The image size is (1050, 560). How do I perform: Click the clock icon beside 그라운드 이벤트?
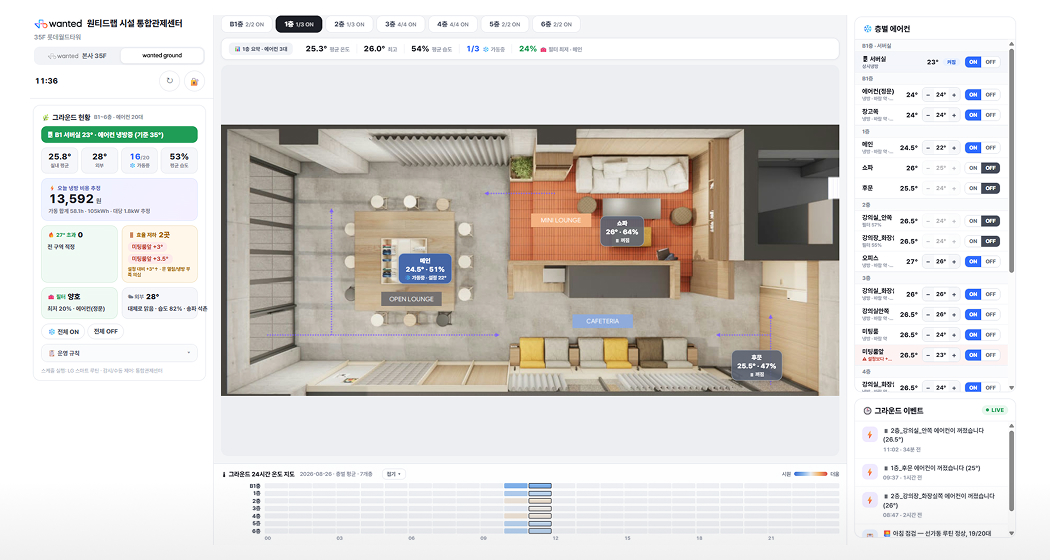tap(867, 411)
